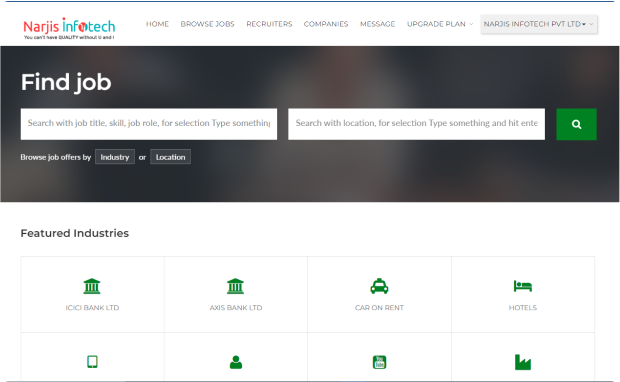Click the Narjis Infotech logo

click(x=69, y=28)
